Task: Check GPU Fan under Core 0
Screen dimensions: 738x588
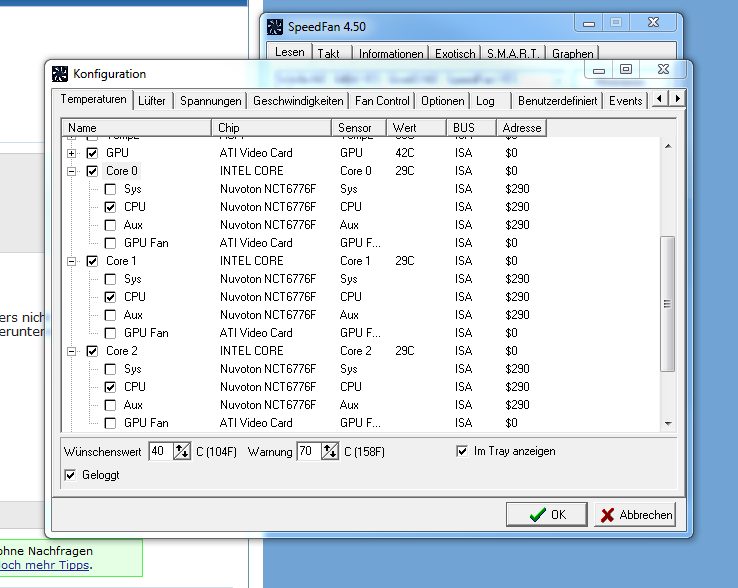Action: (110, 243)
